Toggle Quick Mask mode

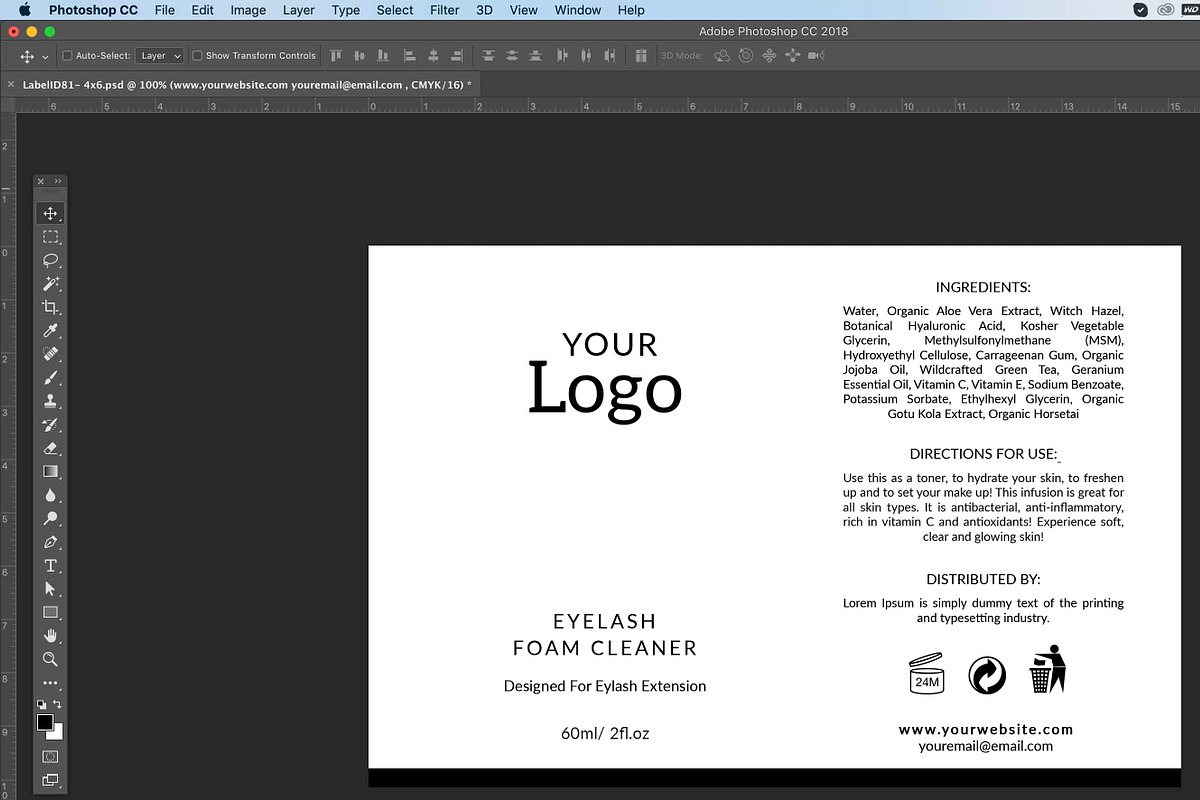coord(50,757)
